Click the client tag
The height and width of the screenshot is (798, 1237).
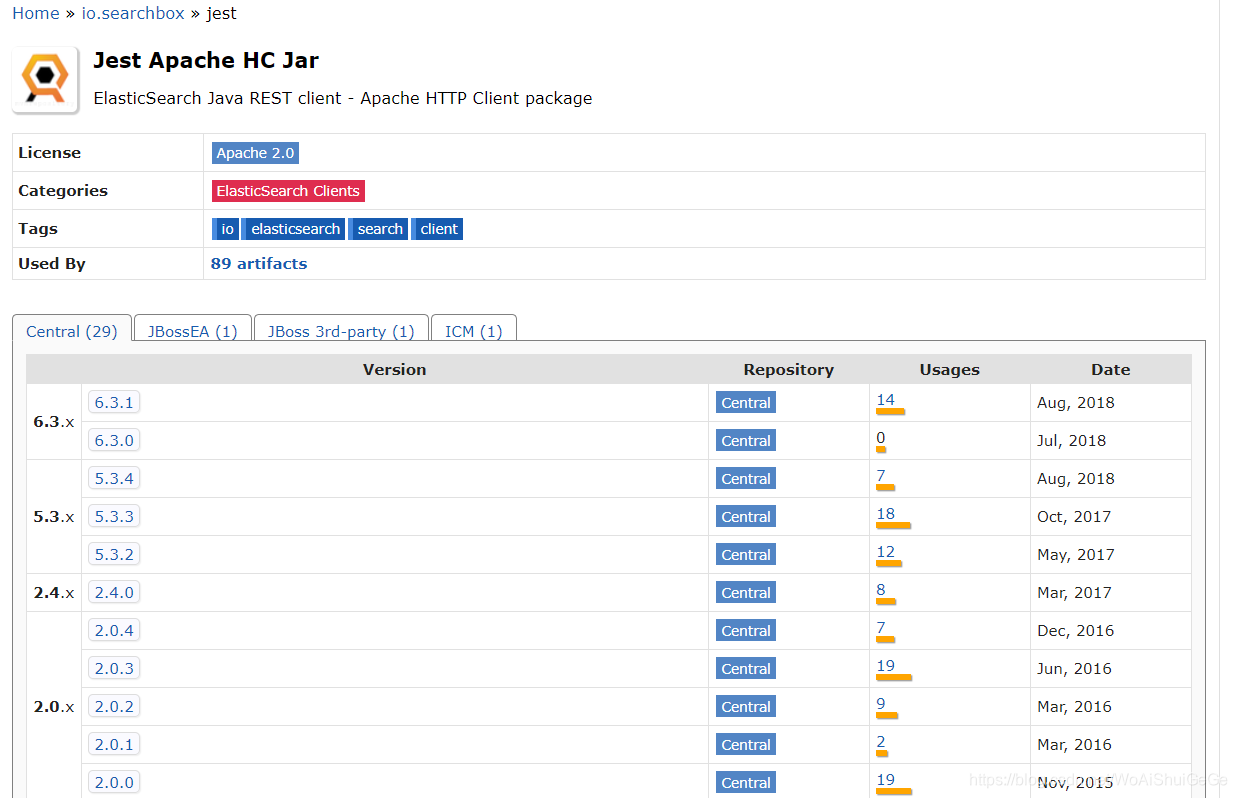[x=437, y=228]
